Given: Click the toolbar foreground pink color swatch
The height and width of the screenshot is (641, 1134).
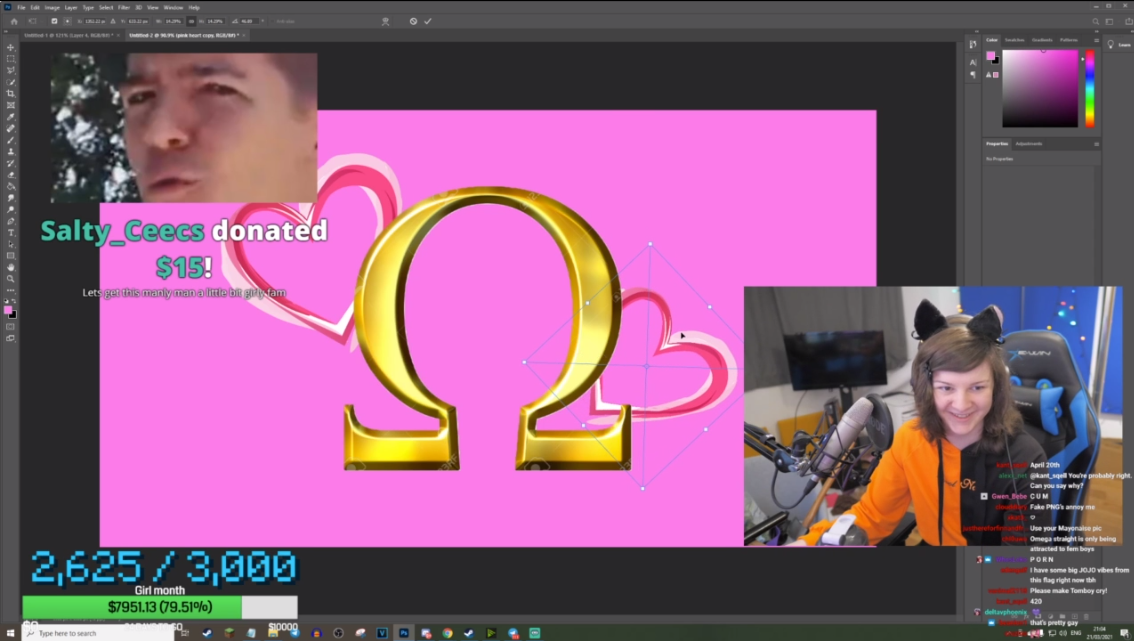Looking at the screenshot, I should pyautogui.click(x=8, y=310).
